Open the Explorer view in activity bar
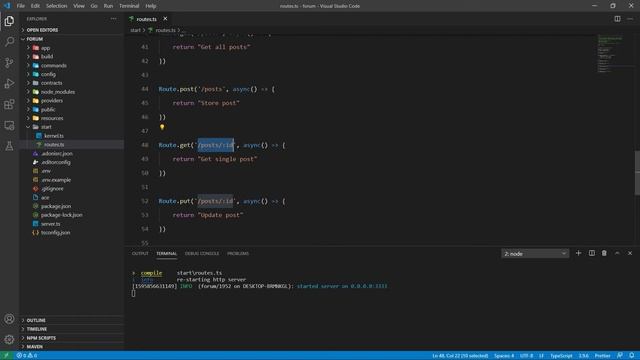 (x=9, y=21)
